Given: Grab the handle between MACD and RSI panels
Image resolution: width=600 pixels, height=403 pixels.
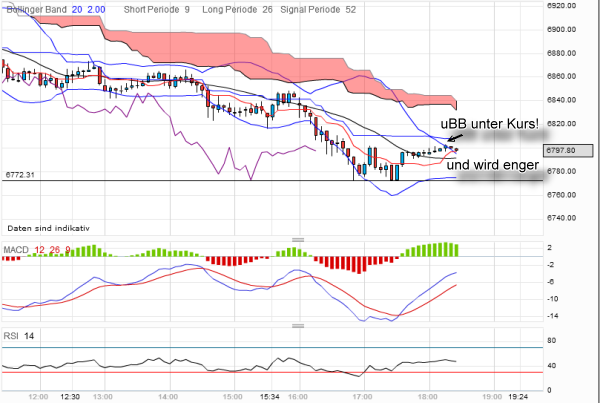Looking at the screenshot, I should tap(298, 326).
